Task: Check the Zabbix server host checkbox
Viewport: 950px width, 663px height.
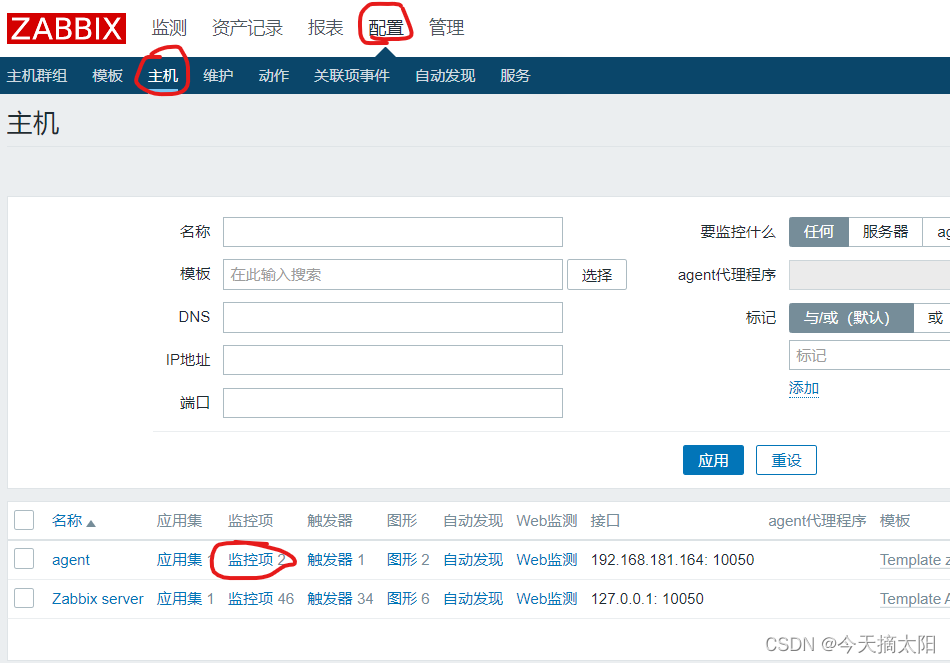Action: coord(24,598)
